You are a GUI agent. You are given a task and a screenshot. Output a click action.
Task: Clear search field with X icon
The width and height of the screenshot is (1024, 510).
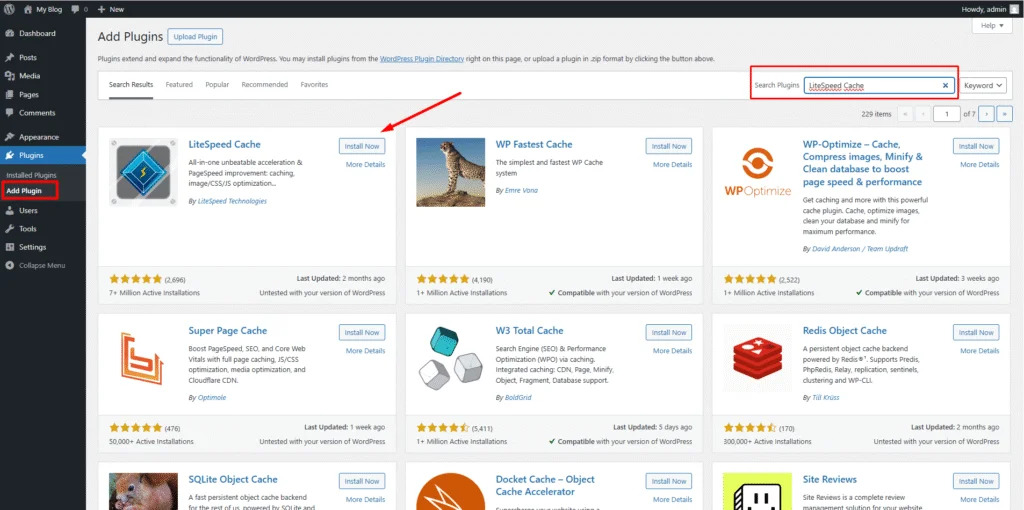coord(945,86)
